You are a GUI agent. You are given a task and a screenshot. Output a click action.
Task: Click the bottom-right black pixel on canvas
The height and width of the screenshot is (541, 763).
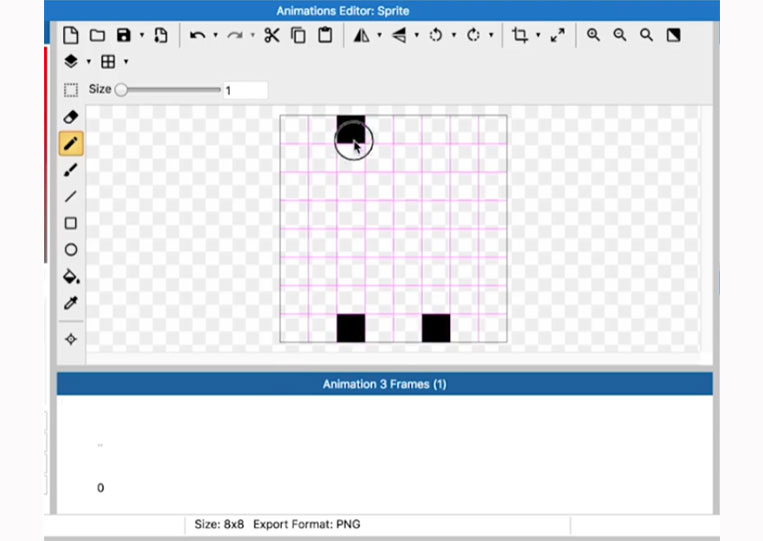pos(436,328)
